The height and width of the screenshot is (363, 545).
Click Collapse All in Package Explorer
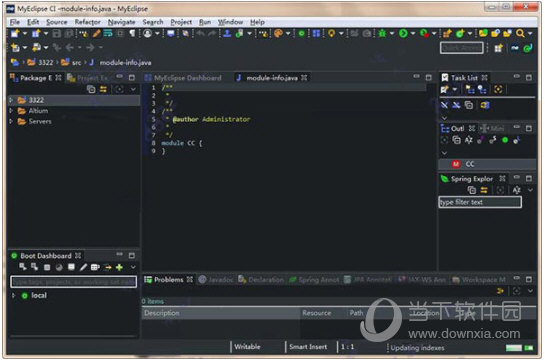(x=91, y=89)
